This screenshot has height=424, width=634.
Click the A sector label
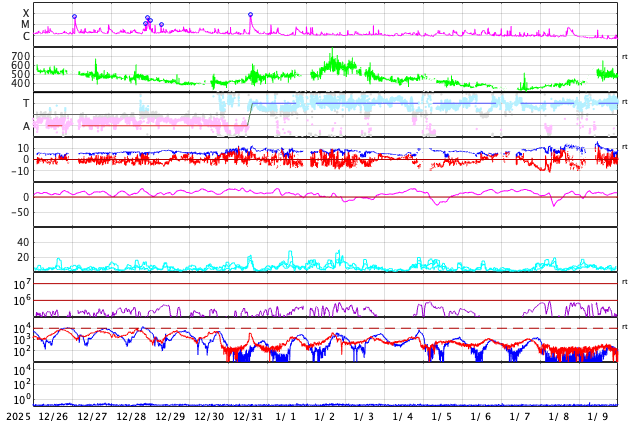26,126
